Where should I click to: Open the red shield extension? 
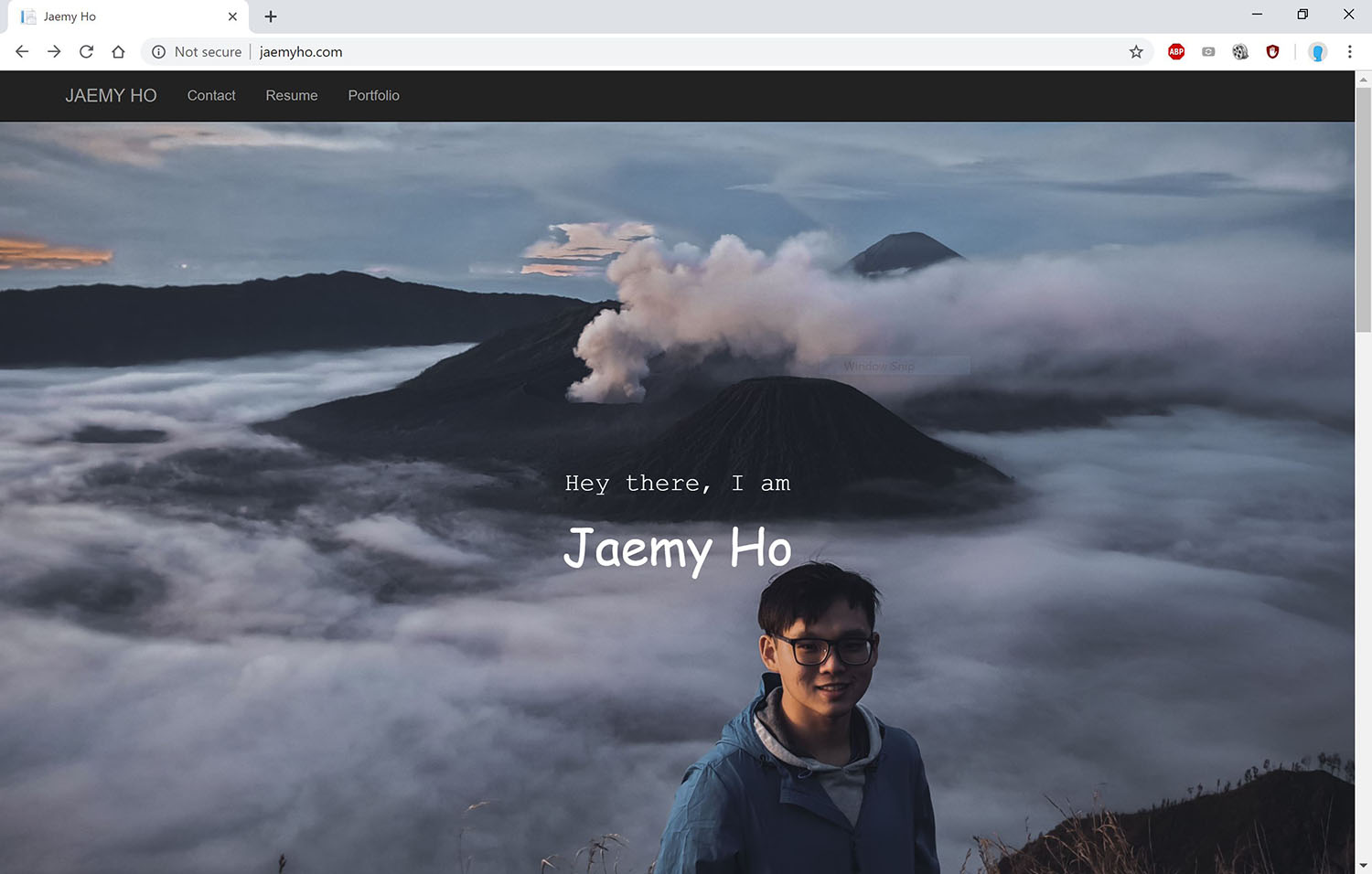click(1272, 52)
